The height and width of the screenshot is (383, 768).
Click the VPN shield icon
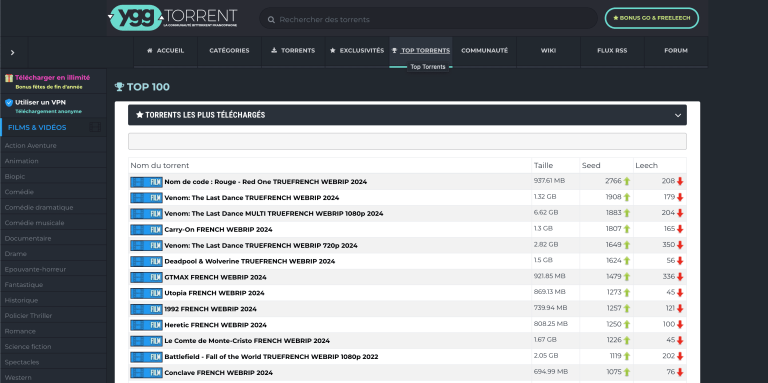(9, 103)
